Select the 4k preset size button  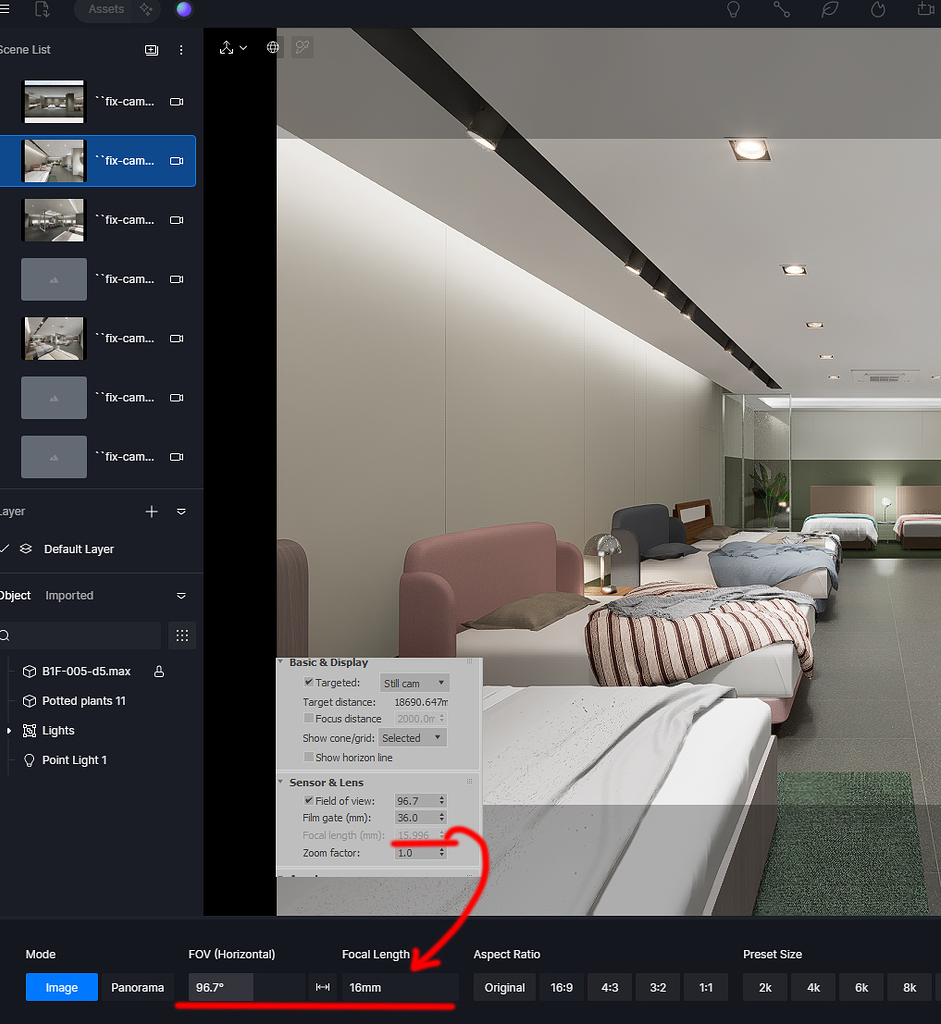click(812, 987)
